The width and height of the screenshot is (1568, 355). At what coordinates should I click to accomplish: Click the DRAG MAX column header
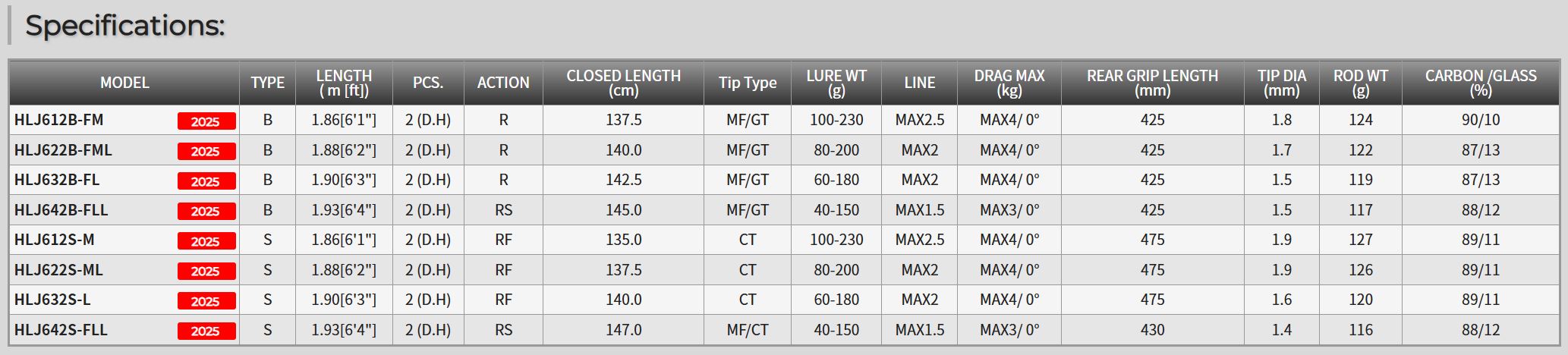pos(1009,83)
